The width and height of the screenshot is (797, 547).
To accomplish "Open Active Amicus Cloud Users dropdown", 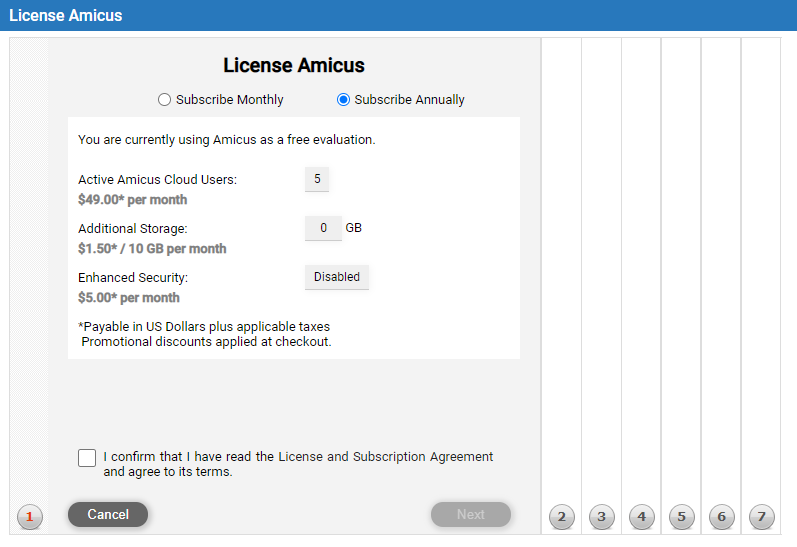I will click(x=317, y=179).
